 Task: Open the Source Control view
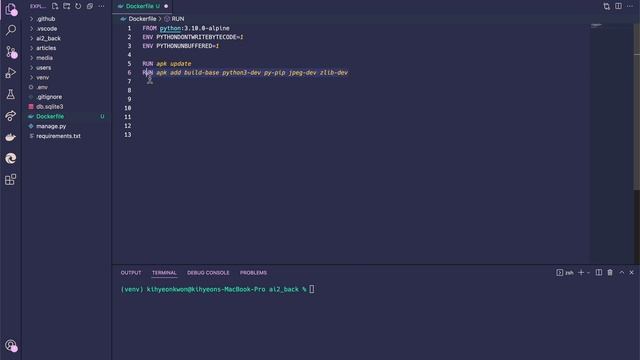[11, 52]
